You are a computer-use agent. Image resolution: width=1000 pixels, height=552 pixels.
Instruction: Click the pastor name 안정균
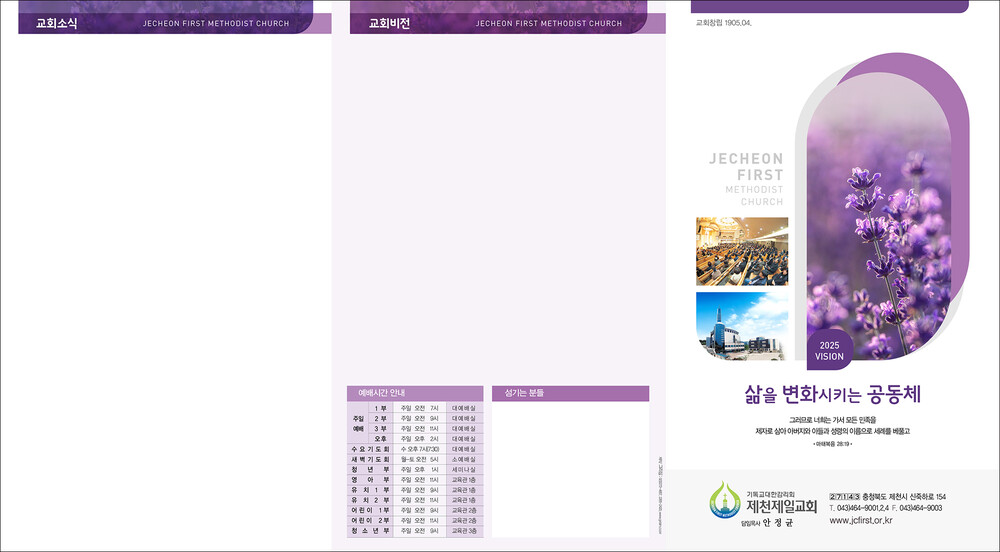[779, 521]
